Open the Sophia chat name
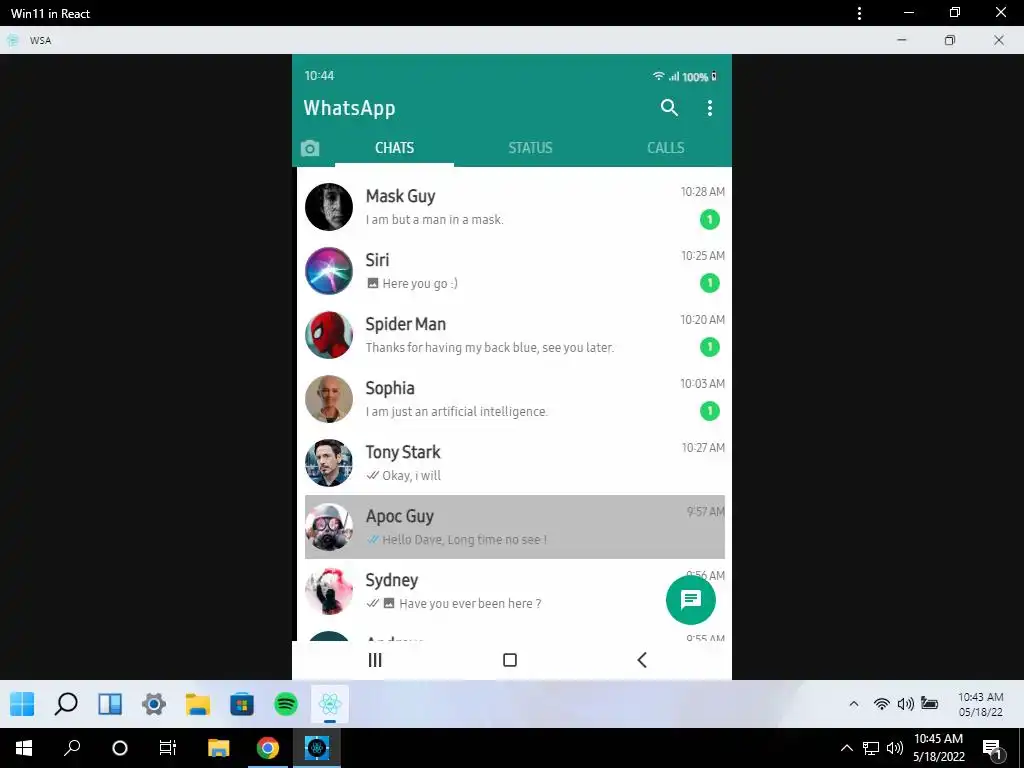 [390, 388]
